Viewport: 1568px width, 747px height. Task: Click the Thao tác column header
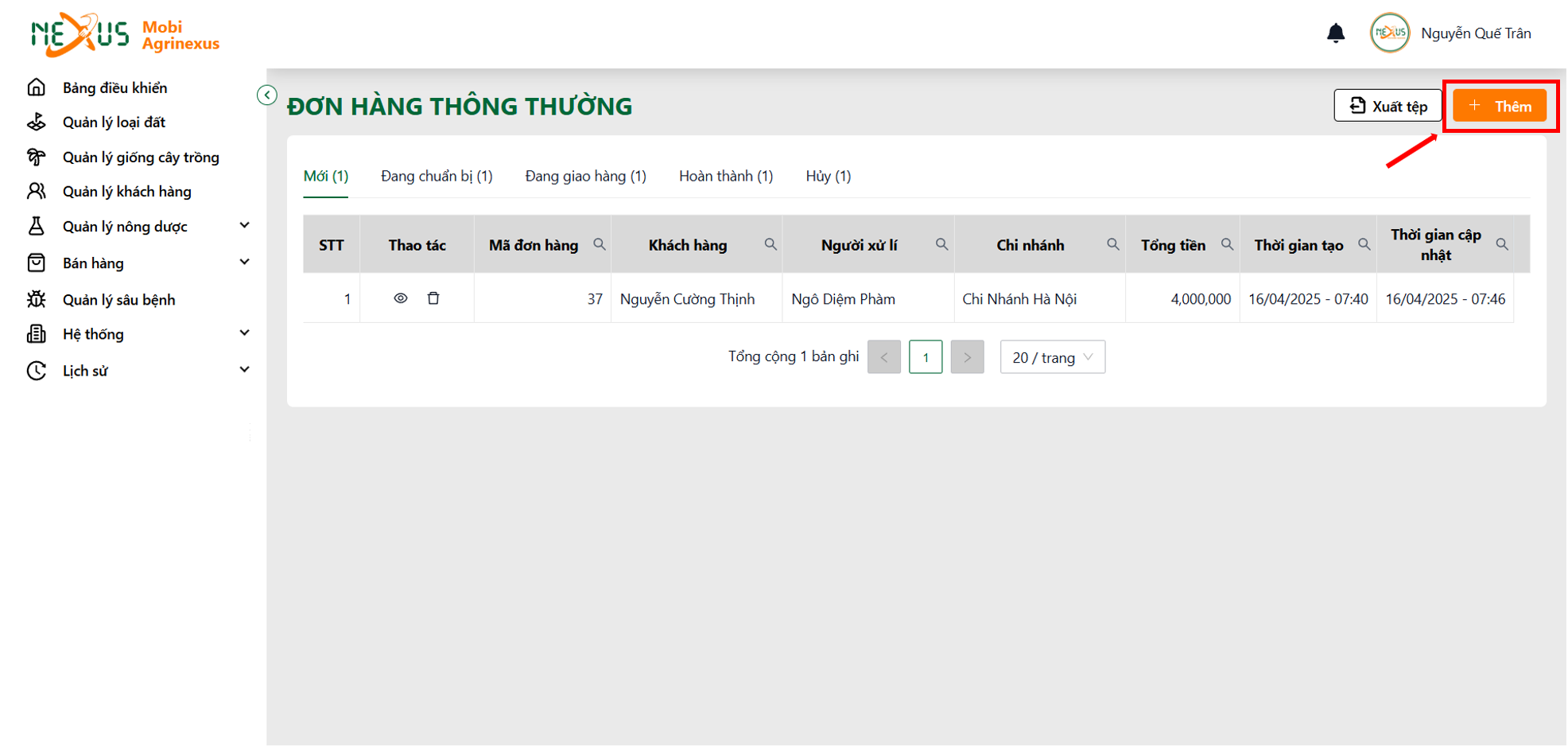point(417,245)
